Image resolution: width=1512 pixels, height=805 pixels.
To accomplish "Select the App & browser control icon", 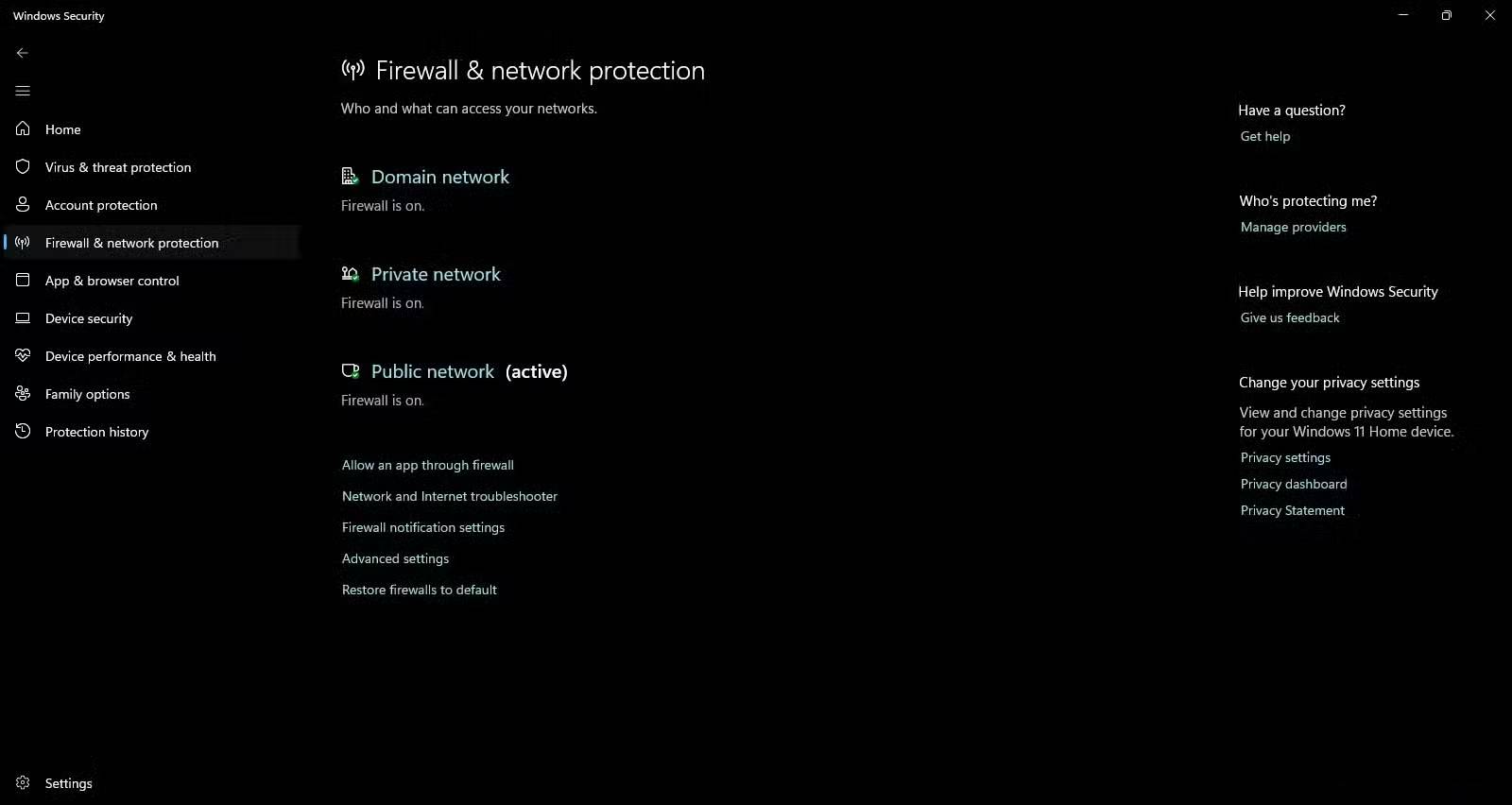I will click(x=23, y=281).
